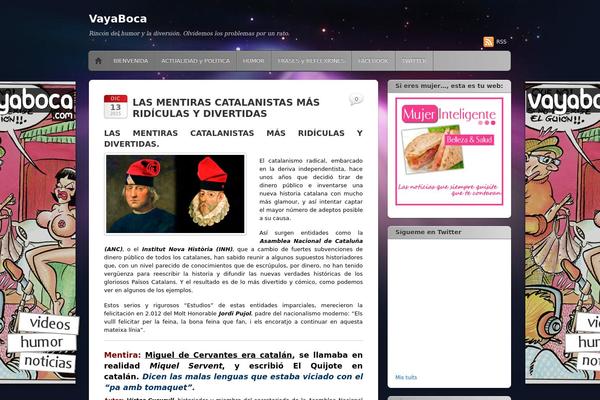Go to the VayaBoca site title
Screen dimensions: 600x400
click(x=118, y=19)
